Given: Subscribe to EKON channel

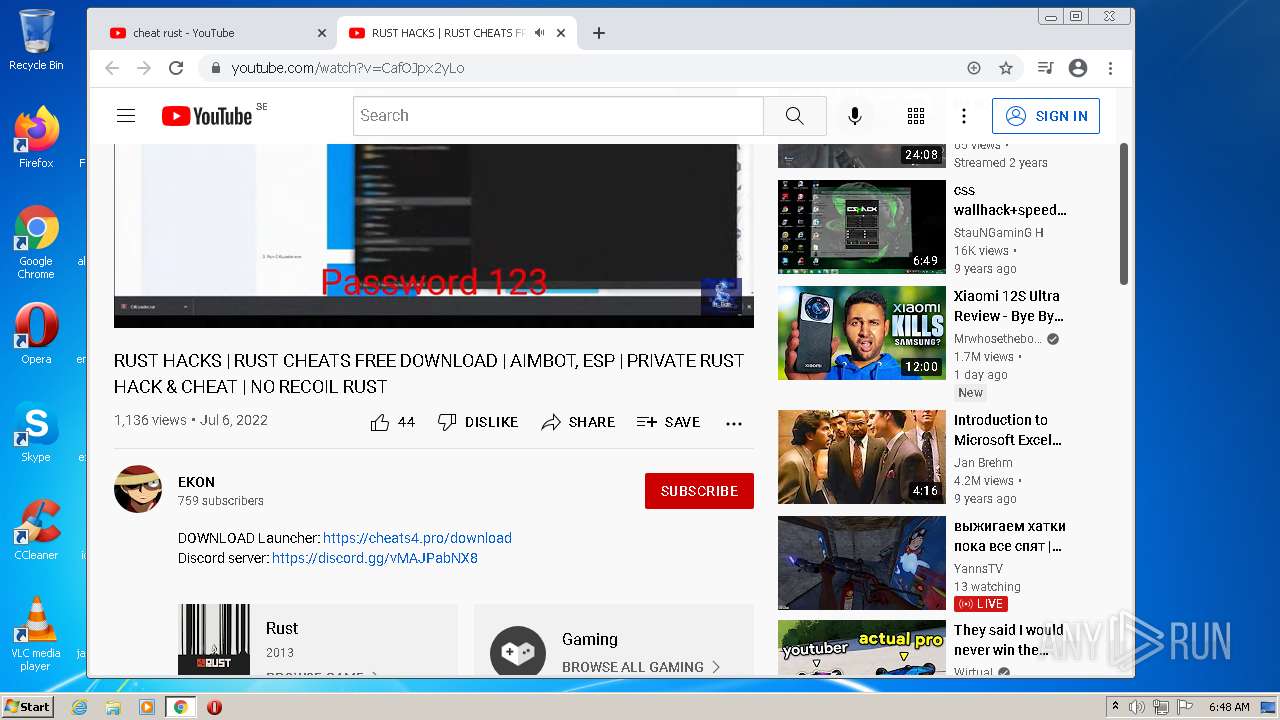Looking at the screenshot, I should point(699,491).
